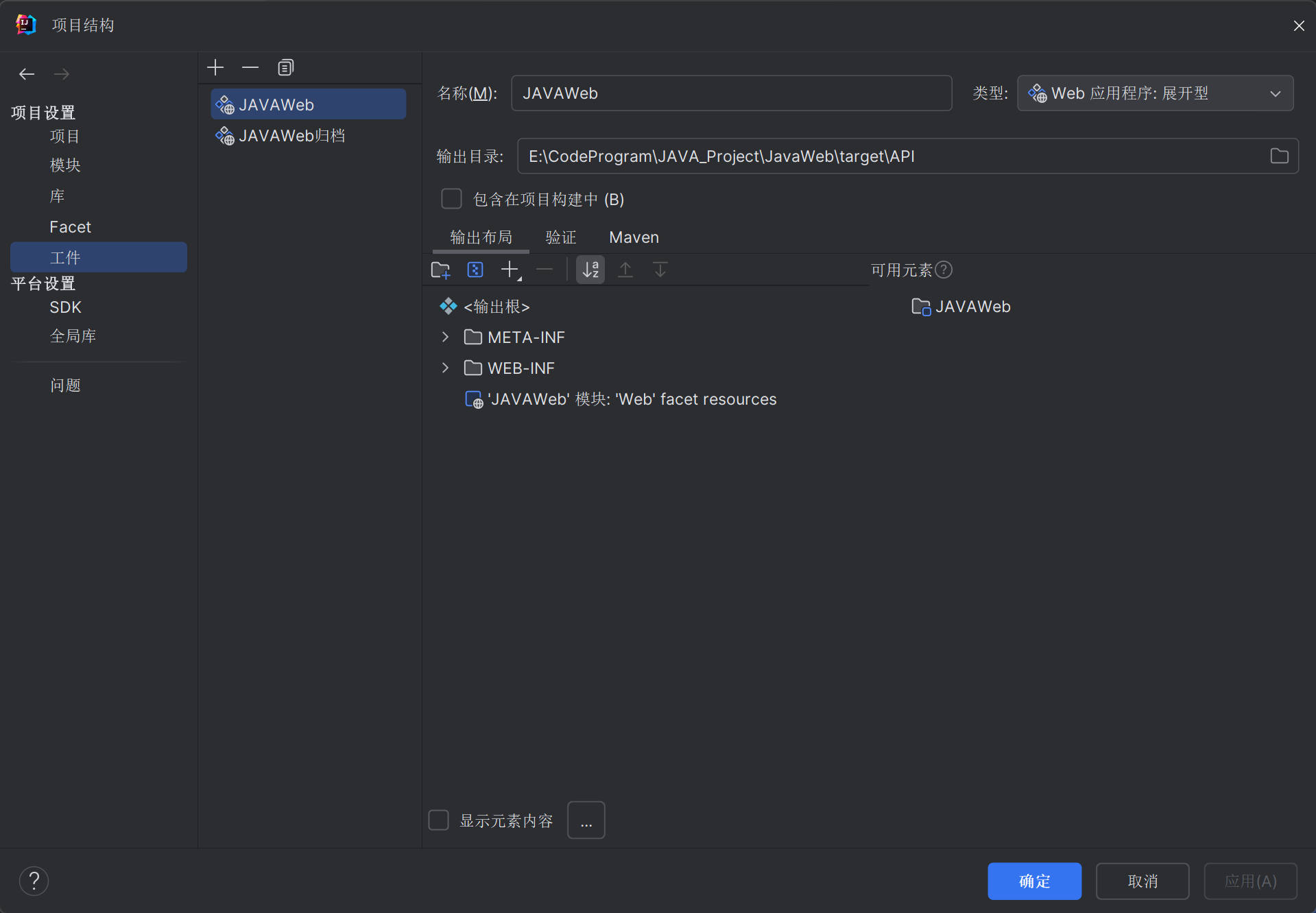The width and height of the screenshot is (1316, 913).
Task: Expand the WEB-INF folder
Action: click(446, 368)
